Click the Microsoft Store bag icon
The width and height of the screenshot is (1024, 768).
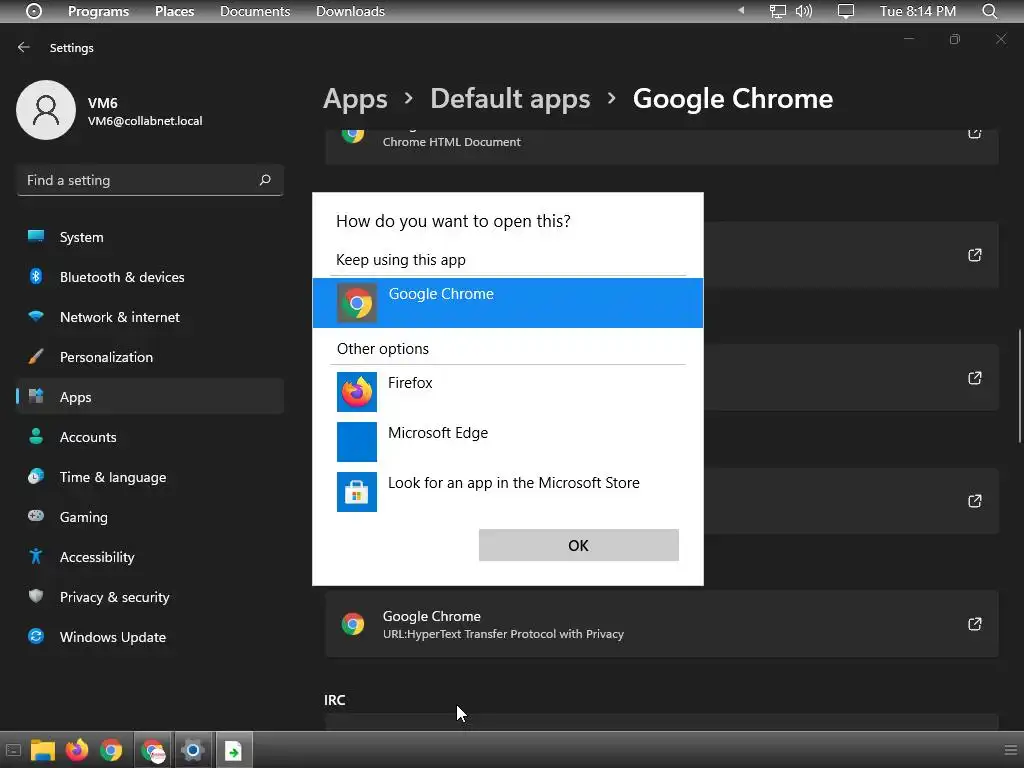coord(357,492)
